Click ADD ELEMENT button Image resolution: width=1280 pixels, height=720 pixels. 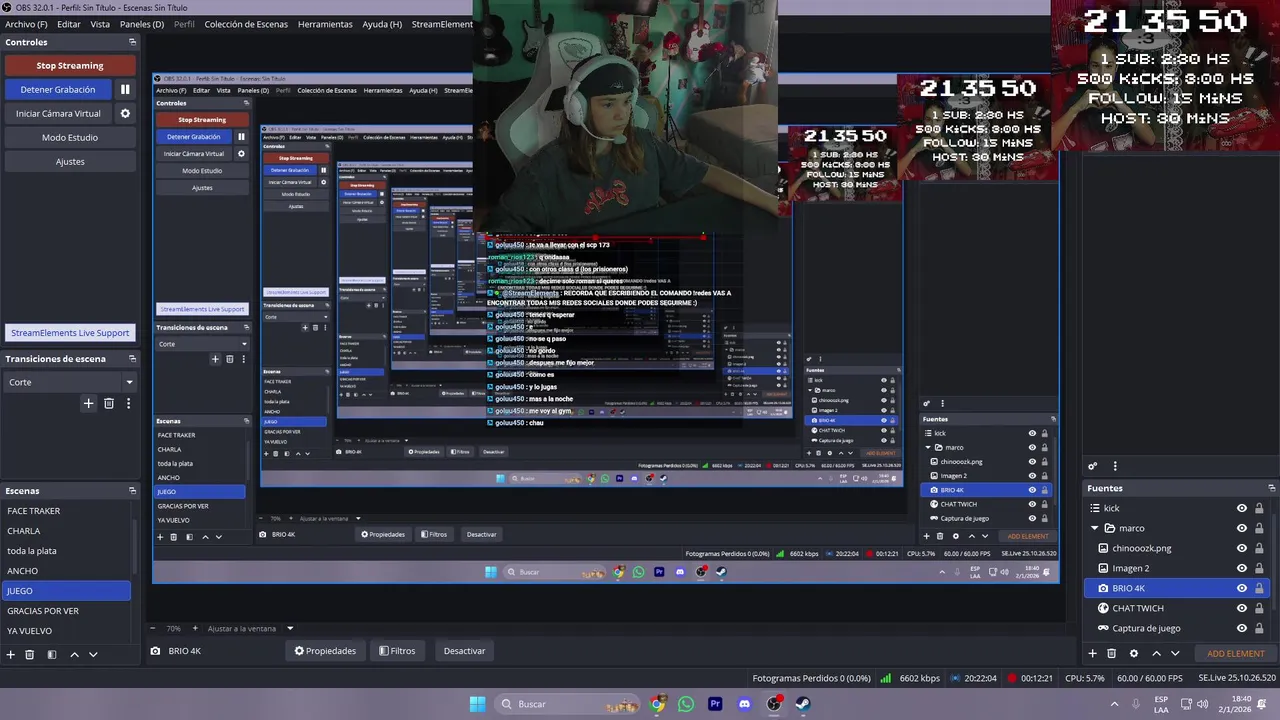click(x=1236, y=654)
